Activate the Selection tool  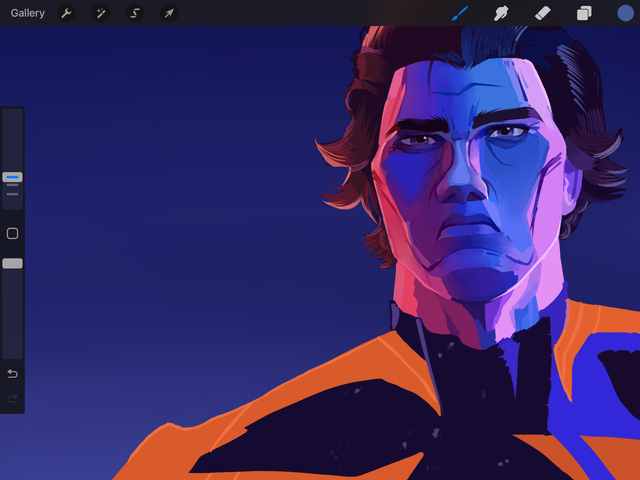(135, 13)
